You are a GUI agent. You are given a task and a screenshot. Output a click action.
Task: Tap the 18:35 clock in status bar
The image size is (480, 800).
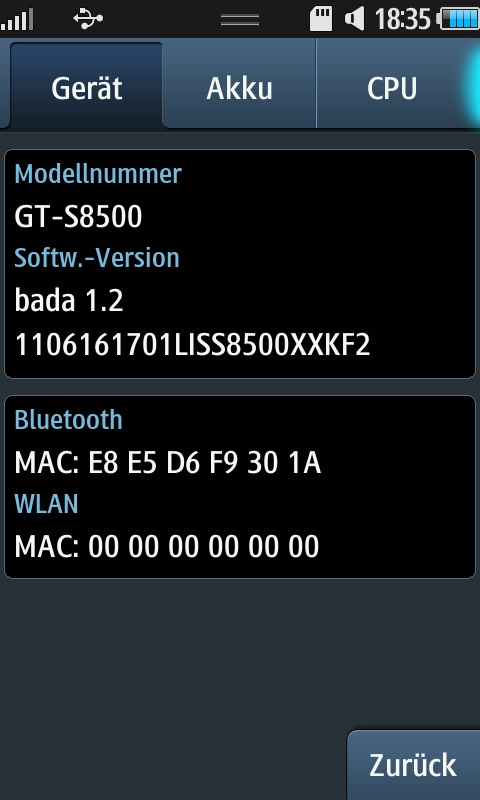coord(402,19)
